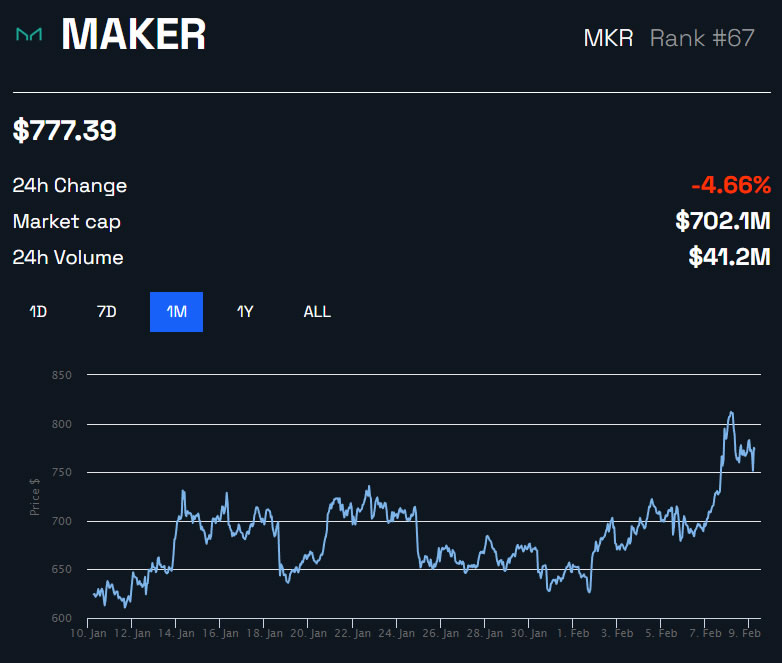The image size is (782, 663).
Task: Click the 10. Jan date axis label
Action: [x=90, y=633]
